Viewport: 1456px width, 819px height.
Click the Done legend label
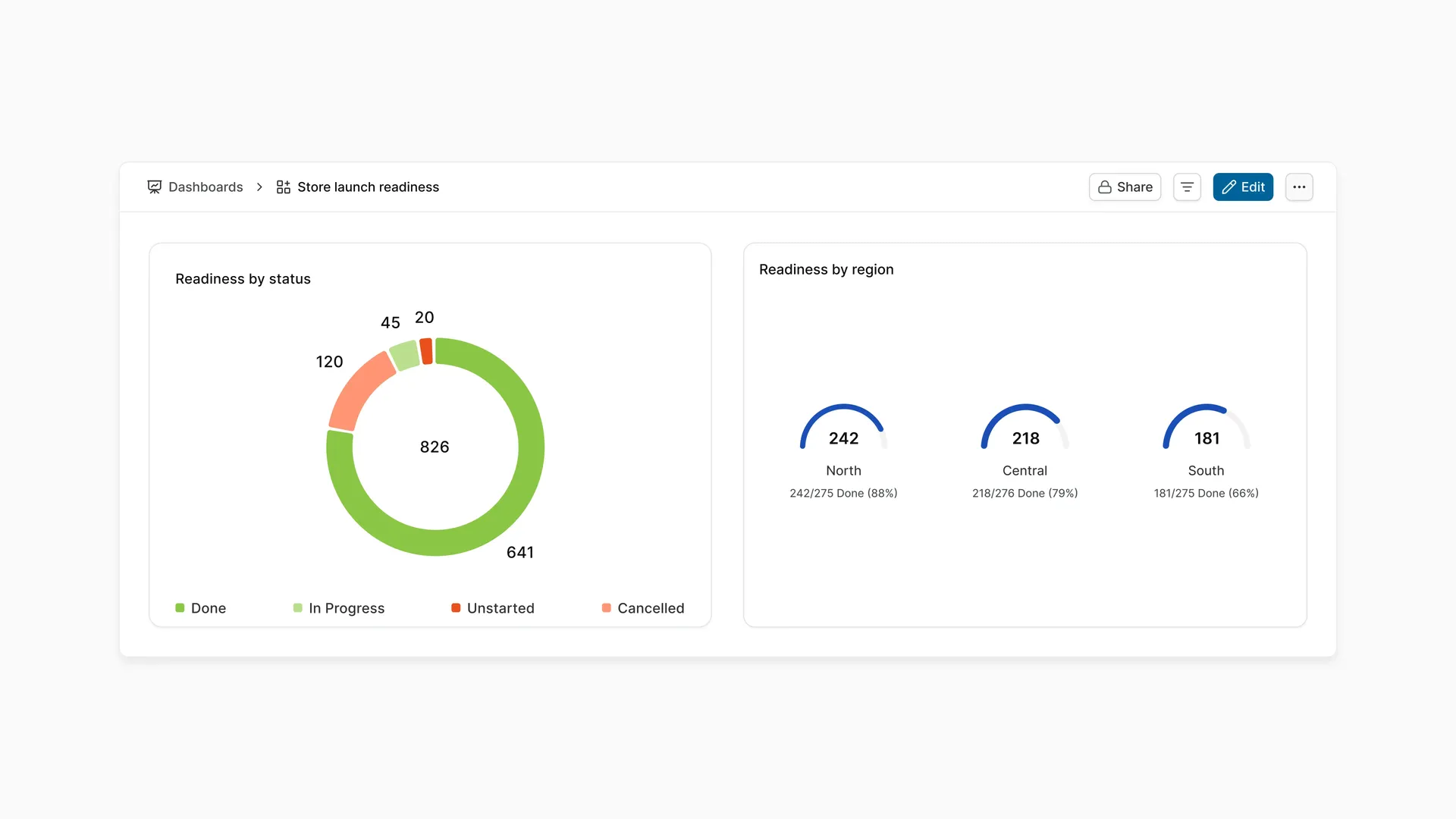click(209, 608)
